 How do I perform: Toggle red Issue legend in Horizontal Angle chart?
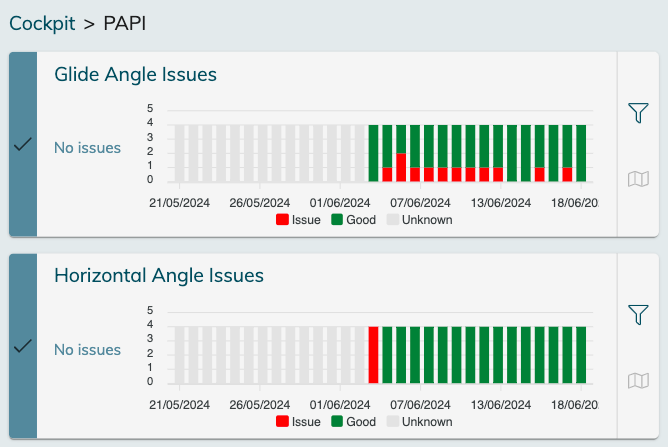(298, 422)
